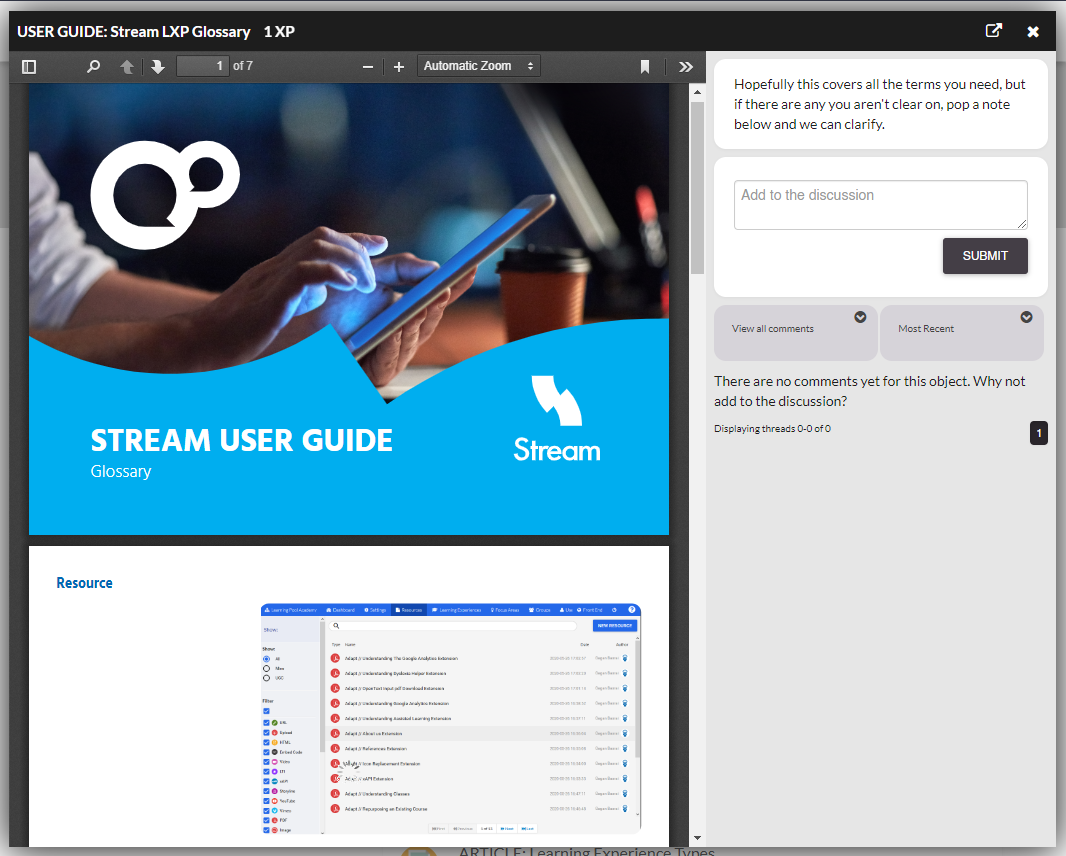Go to previous page arrow

coord(127,67)
